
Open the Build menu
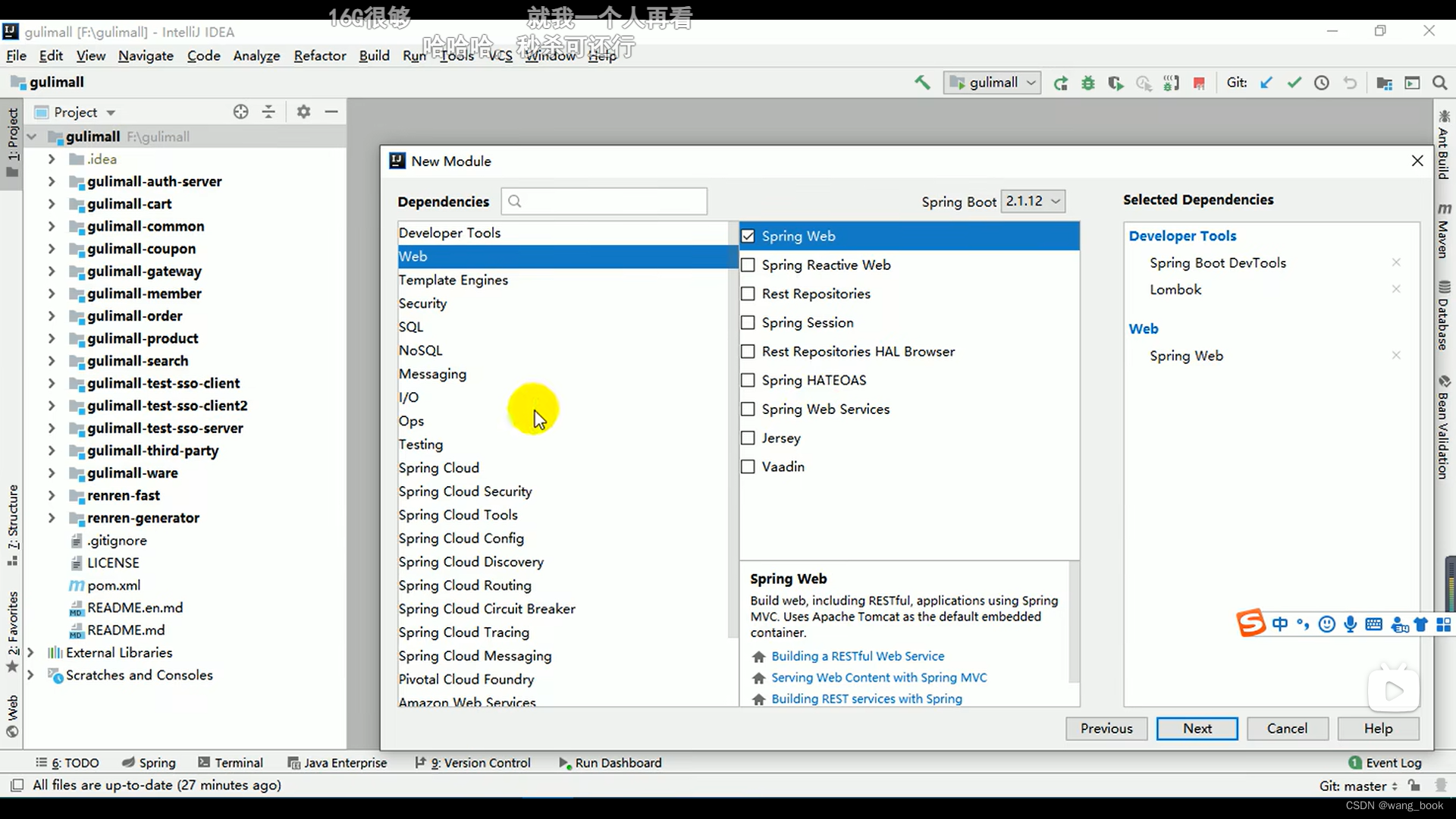[x=374, y=55]
